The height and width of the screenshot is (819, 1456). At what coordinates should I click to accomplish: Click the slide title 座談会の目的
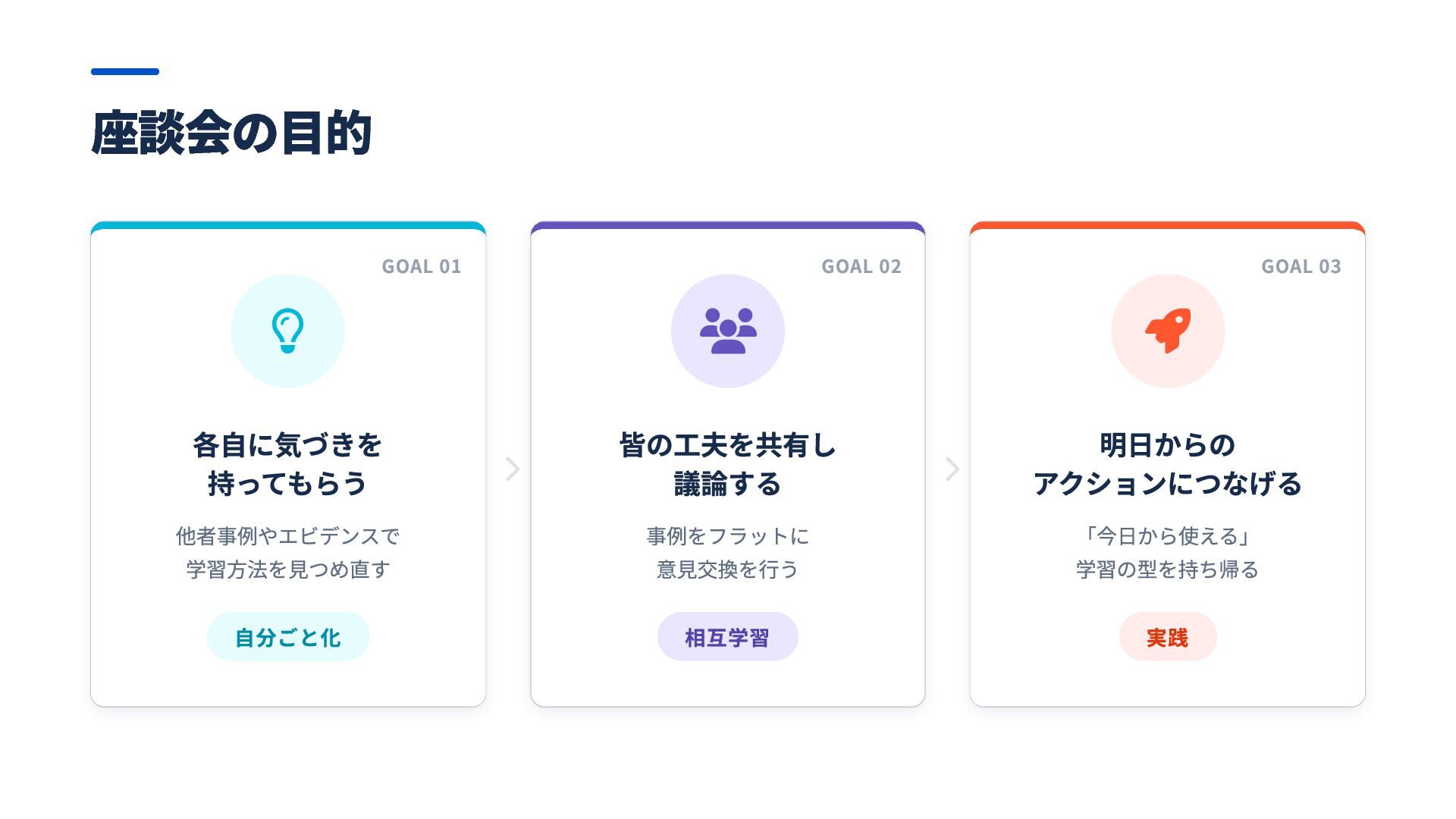point(231,133)
